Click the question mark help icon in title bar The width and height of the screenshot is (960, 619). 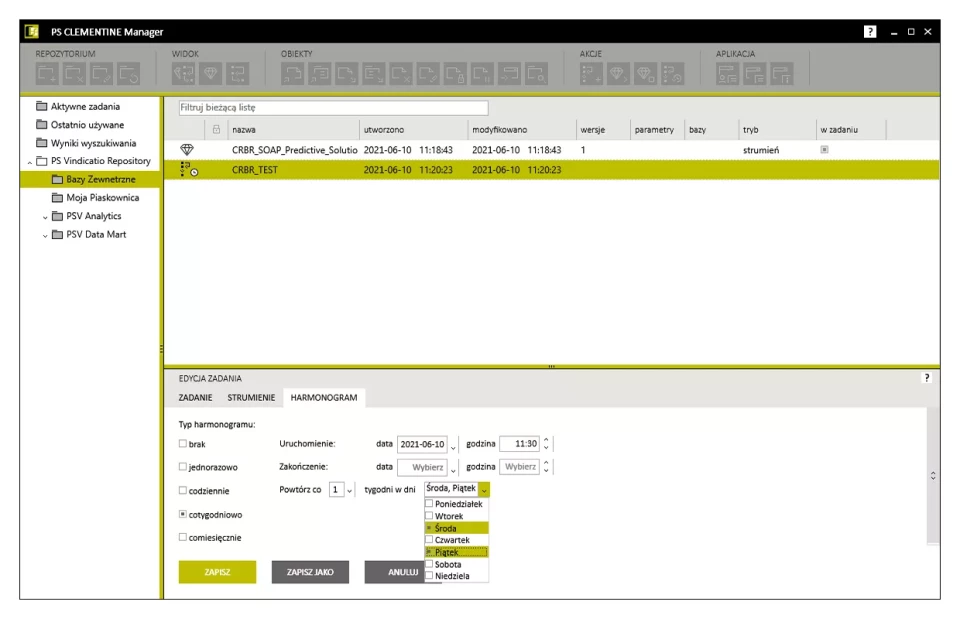pyautogui.click(x=870, y=32)
